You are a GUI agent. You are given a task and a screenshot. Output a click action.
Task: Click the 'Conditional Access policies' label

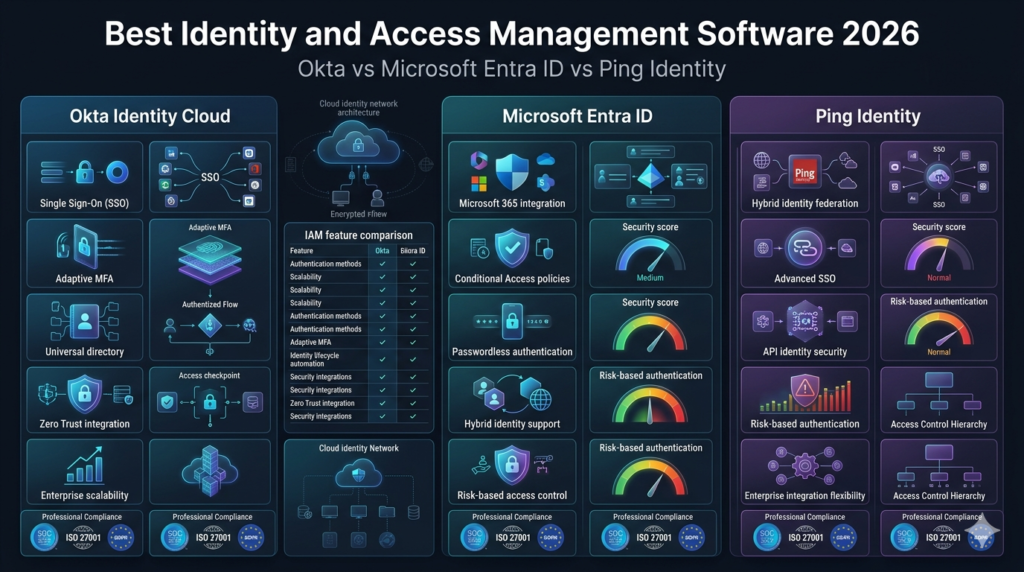click(x=512, y=278)
